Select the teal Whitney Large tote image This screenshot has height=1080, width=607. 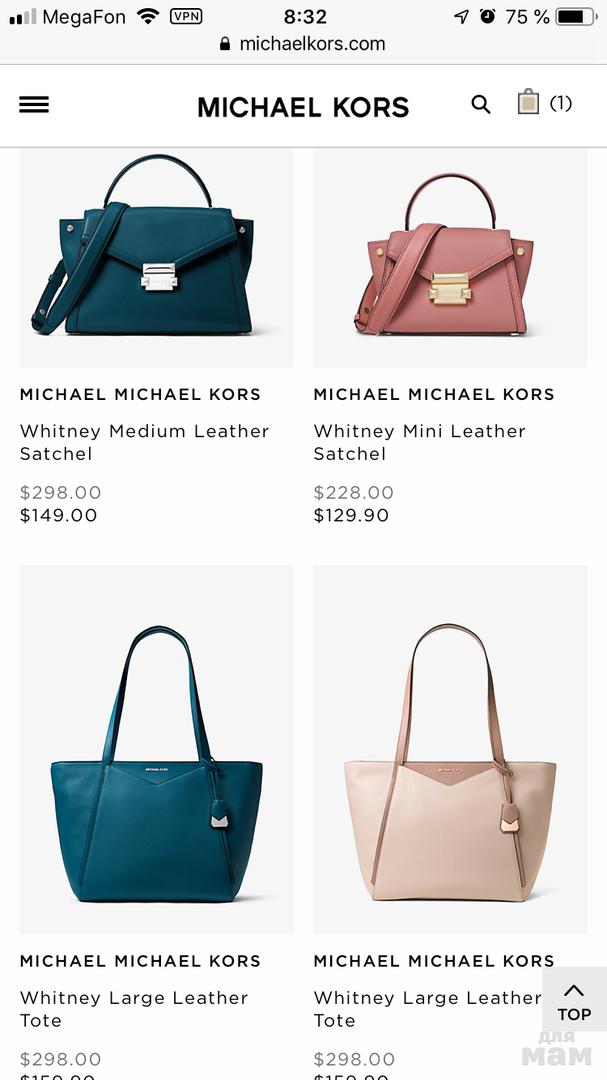[156, 749]
